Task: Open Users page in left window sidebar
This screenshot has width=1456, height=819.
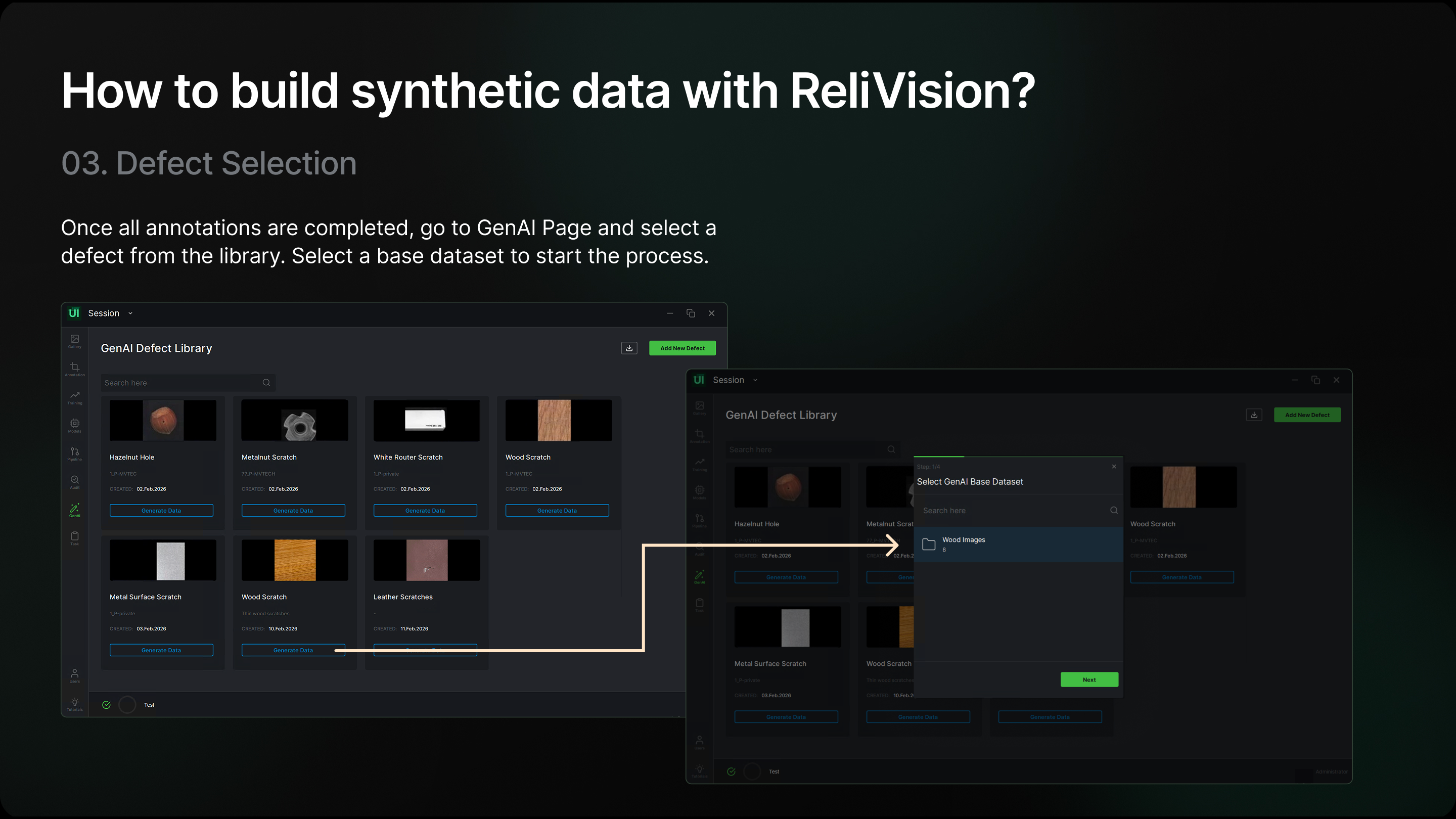Action: (75, 675)
